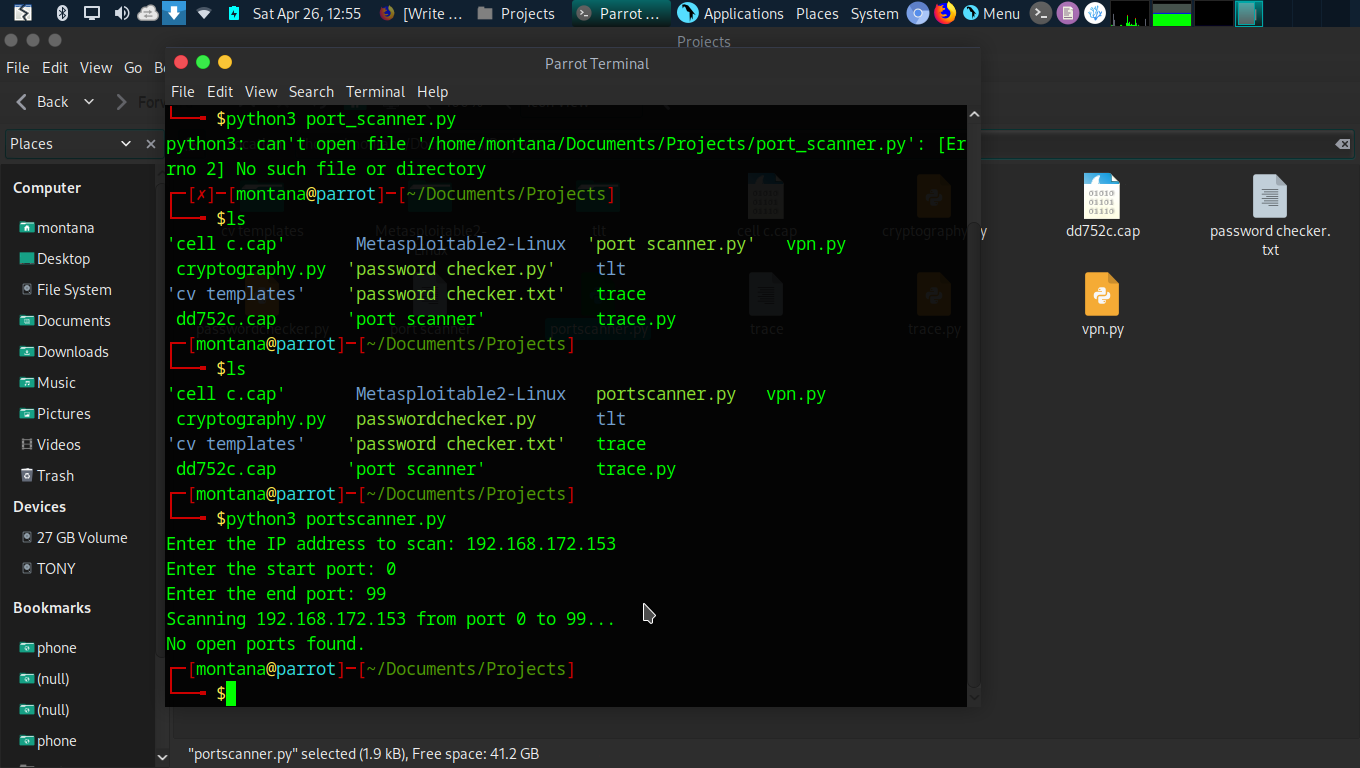Open Downloads in the sidebar

[64, 351]
